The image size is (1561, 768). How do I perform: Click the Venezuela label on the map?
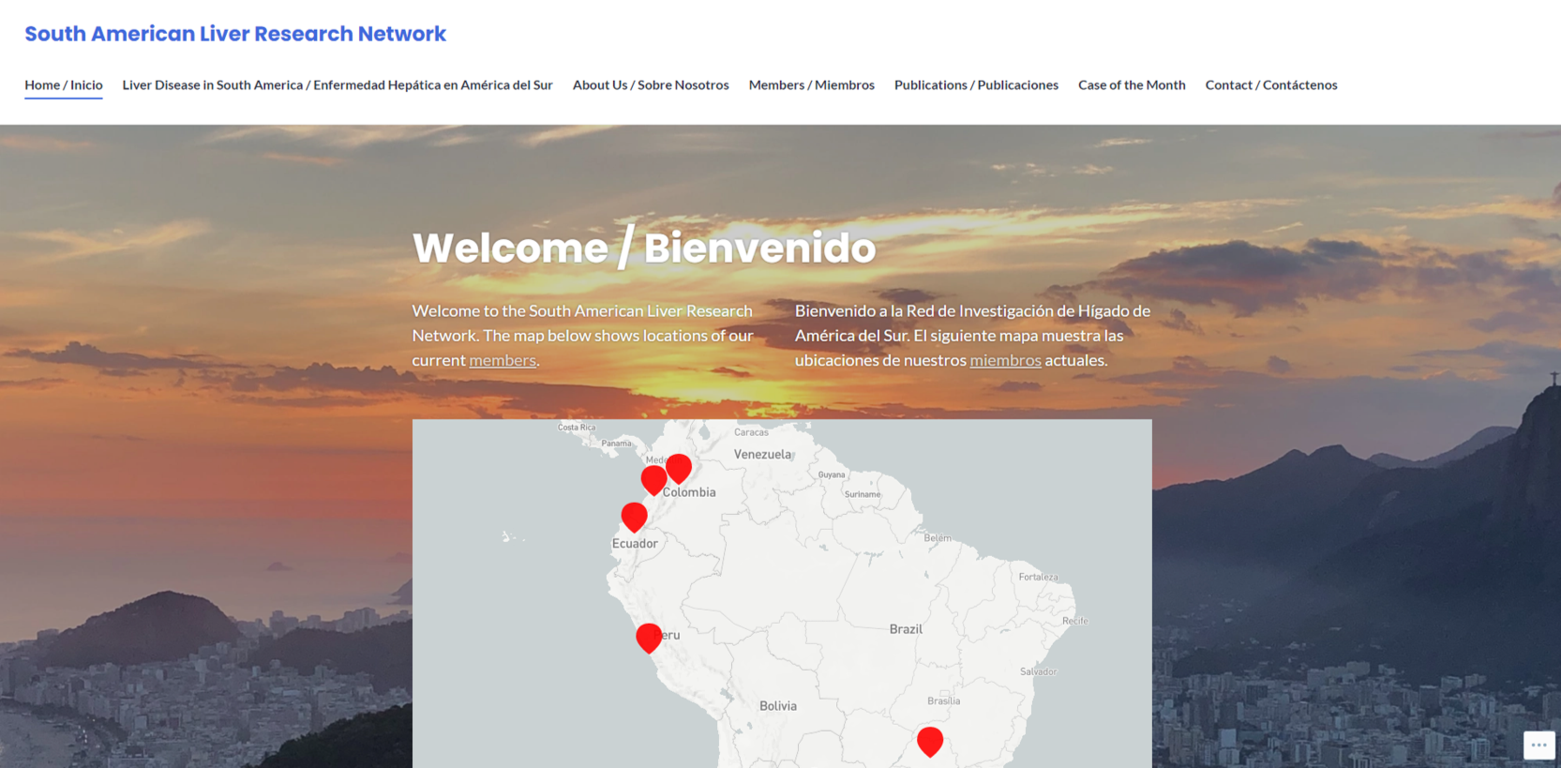click(x=762, y=454)
